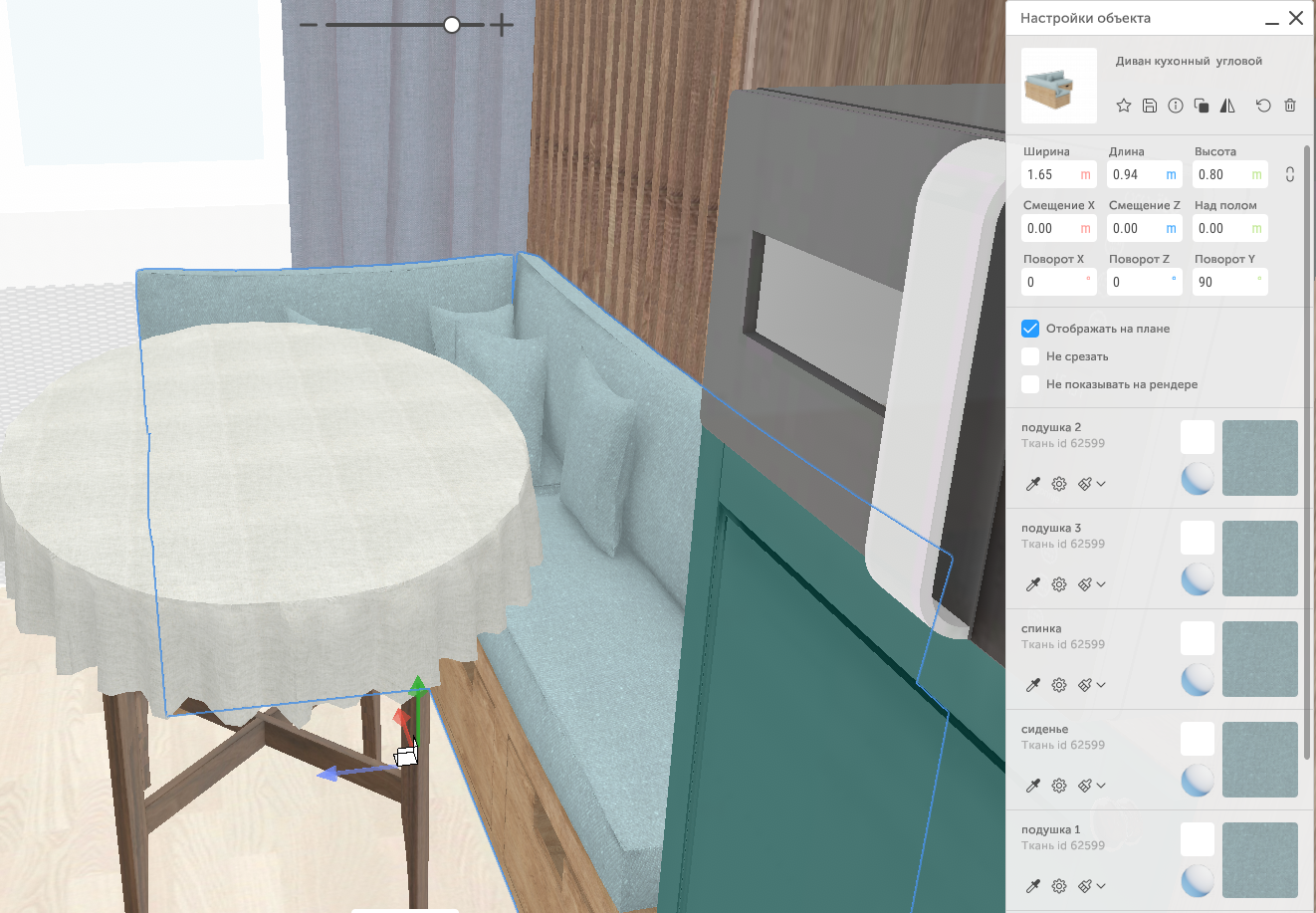The height and width of the screenshot is (913, 1316).
Task: Click the Диван кухонный угловой title
Action: tap(1189, 61)
